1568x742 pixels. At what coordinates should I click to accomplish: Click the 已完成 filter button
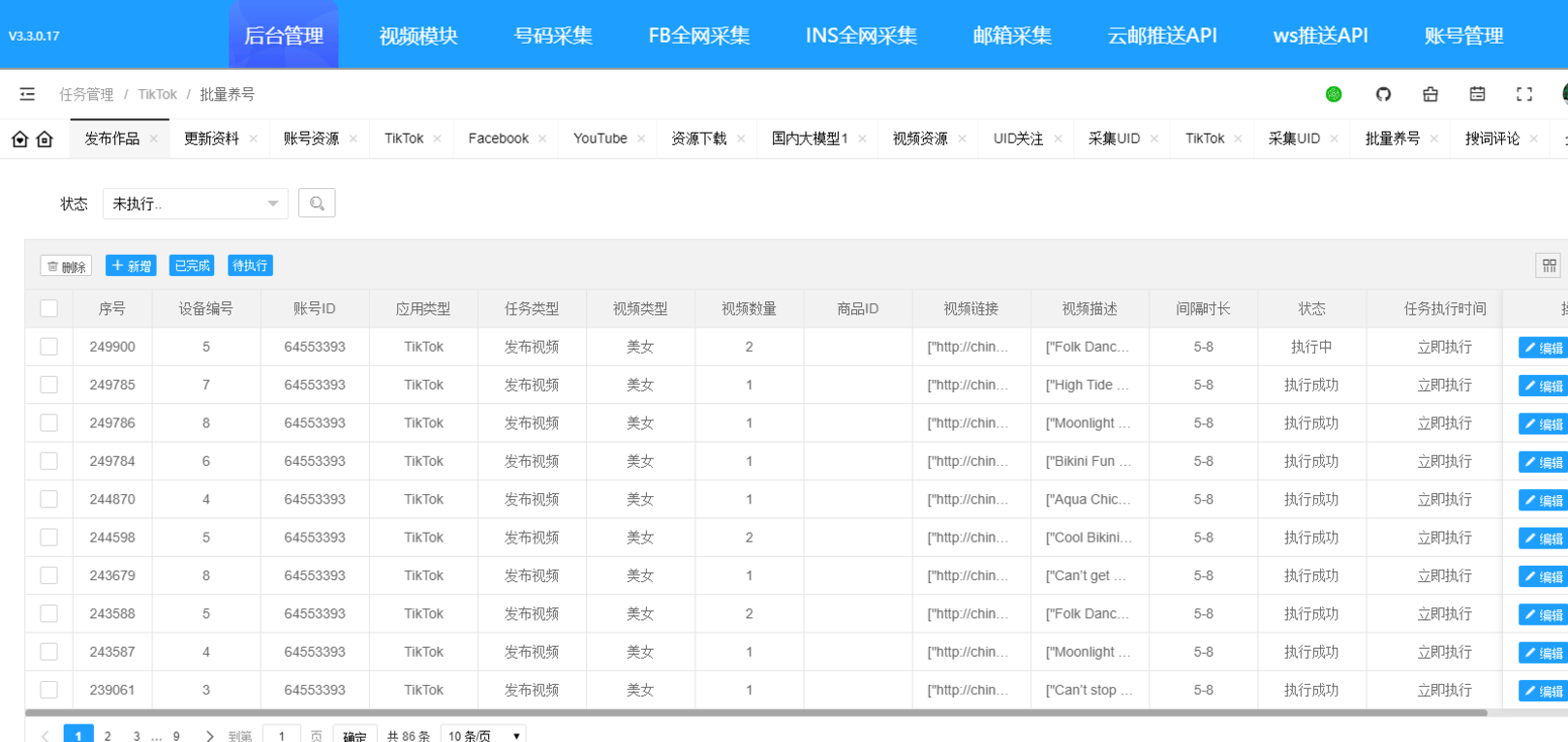pos(192,265)
